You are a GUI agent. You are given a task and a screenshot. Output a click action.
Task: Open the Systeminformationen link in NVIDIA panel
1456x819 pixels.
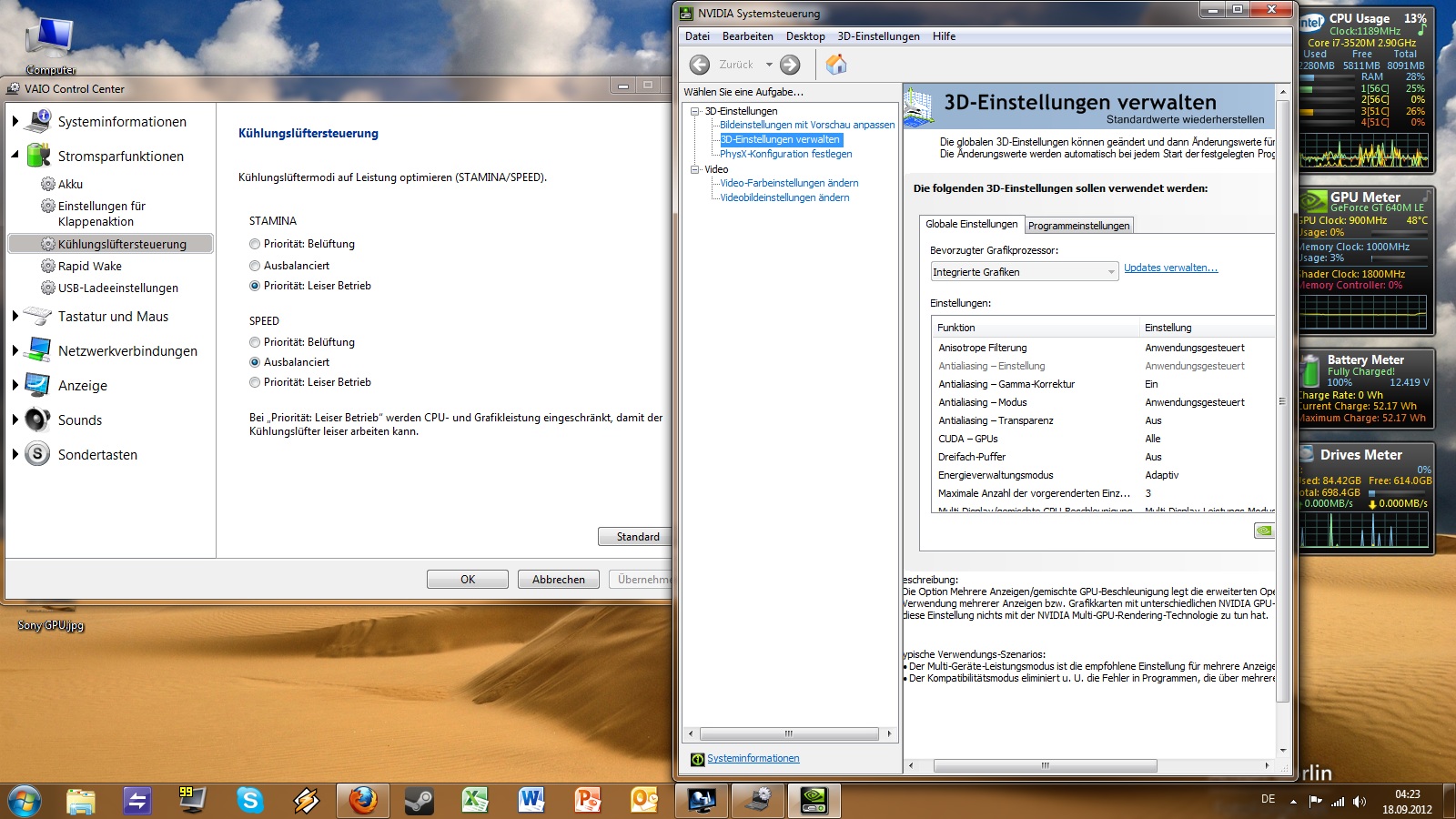point(753,758)
